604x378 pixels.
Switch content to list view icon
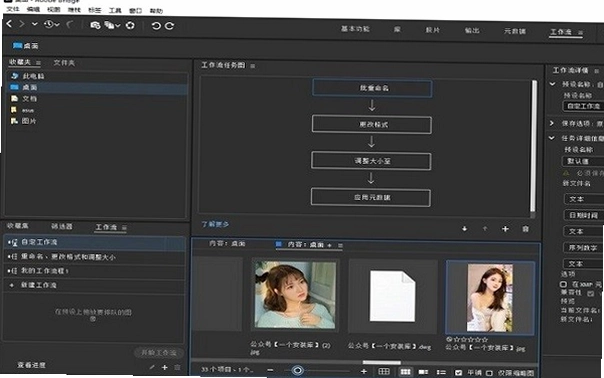point(441,372)
